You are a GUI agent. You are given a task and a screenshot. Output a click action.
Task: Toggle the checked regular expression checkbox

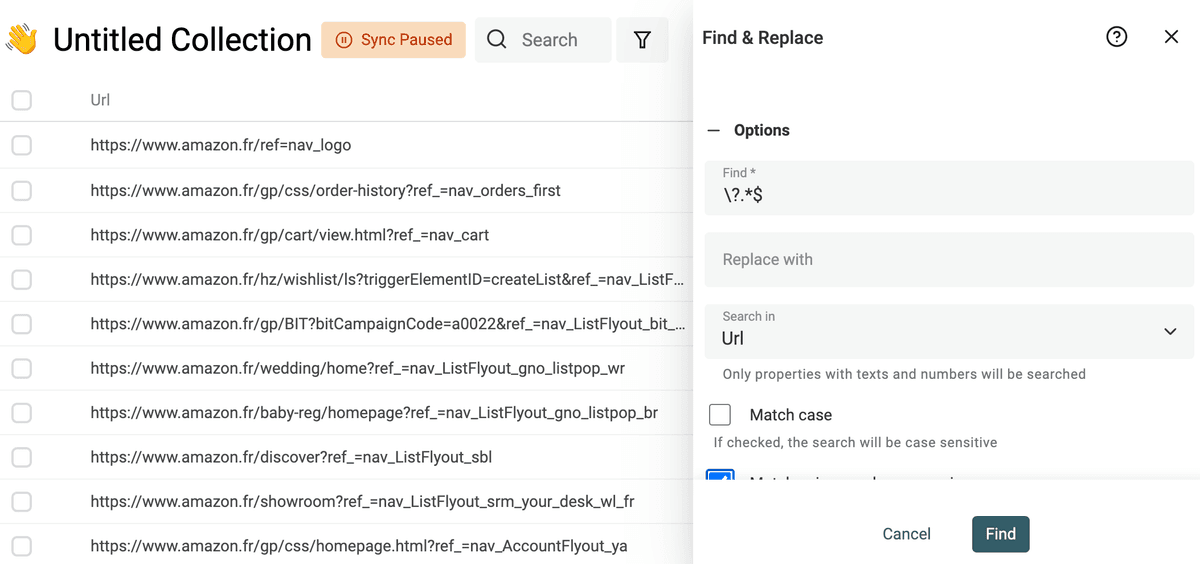tap(720, 476)
